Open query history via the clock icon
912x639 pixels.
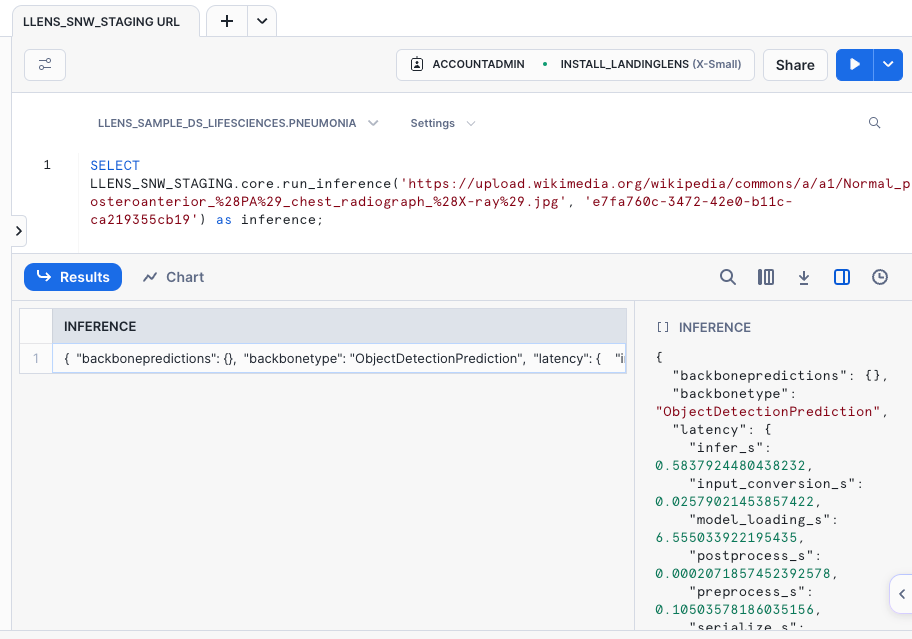pyautogui.click(x=878, y=277)
